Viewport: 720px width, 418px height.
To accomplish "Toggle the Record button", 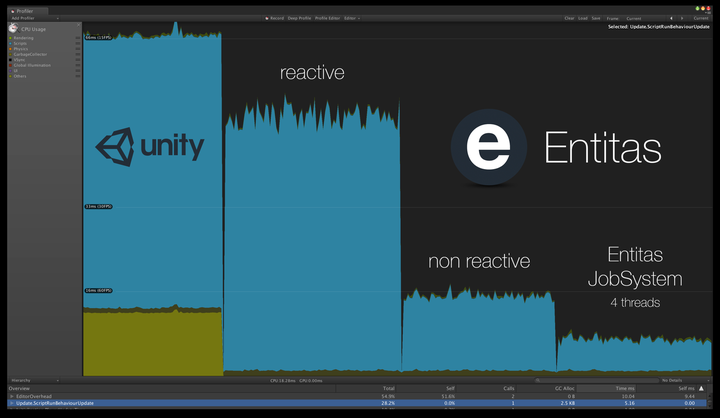I will (x=275, y=18).
